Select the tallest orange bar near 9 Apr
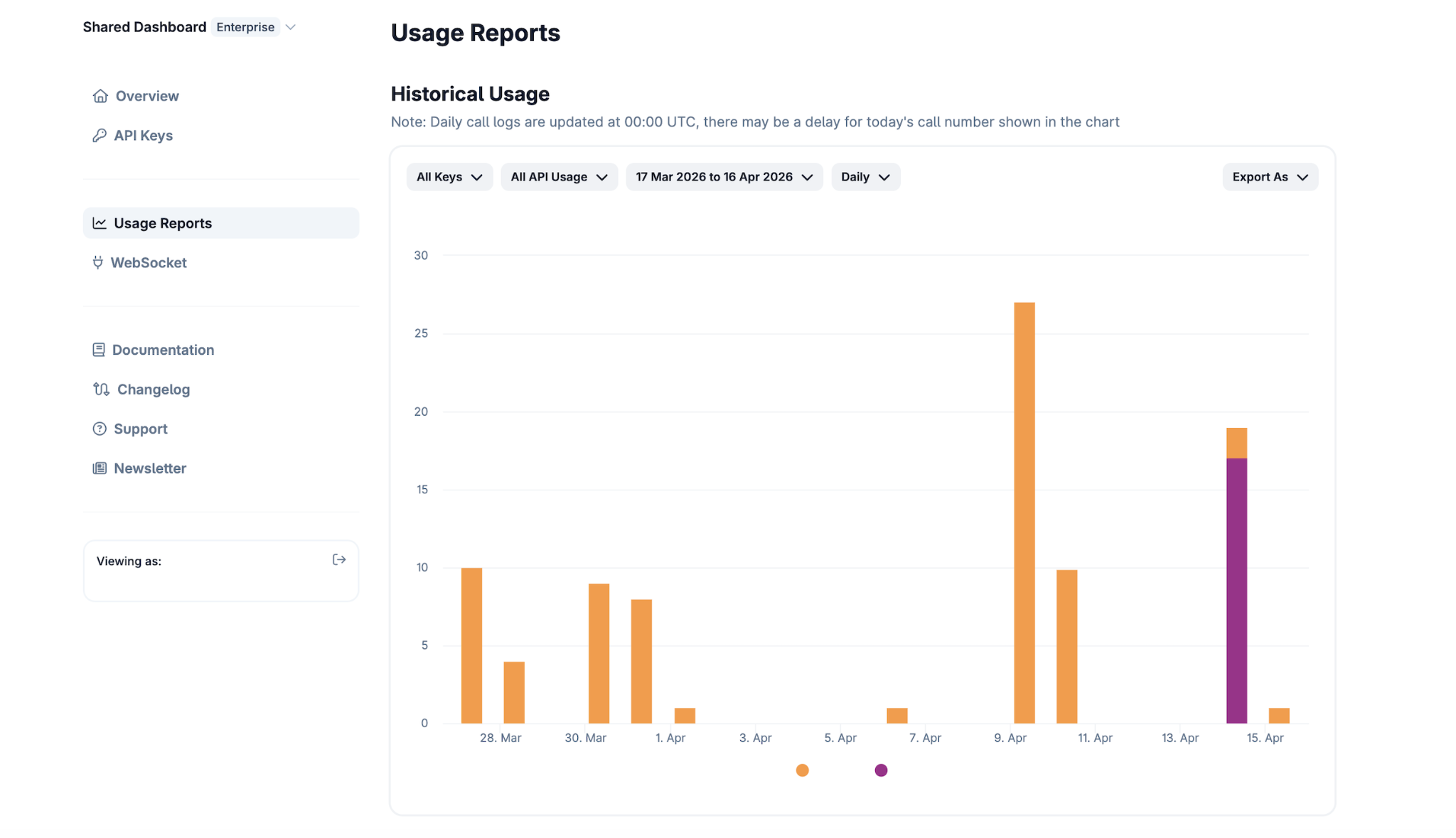Viewport: 1456px width, 838px height. 1024,512
